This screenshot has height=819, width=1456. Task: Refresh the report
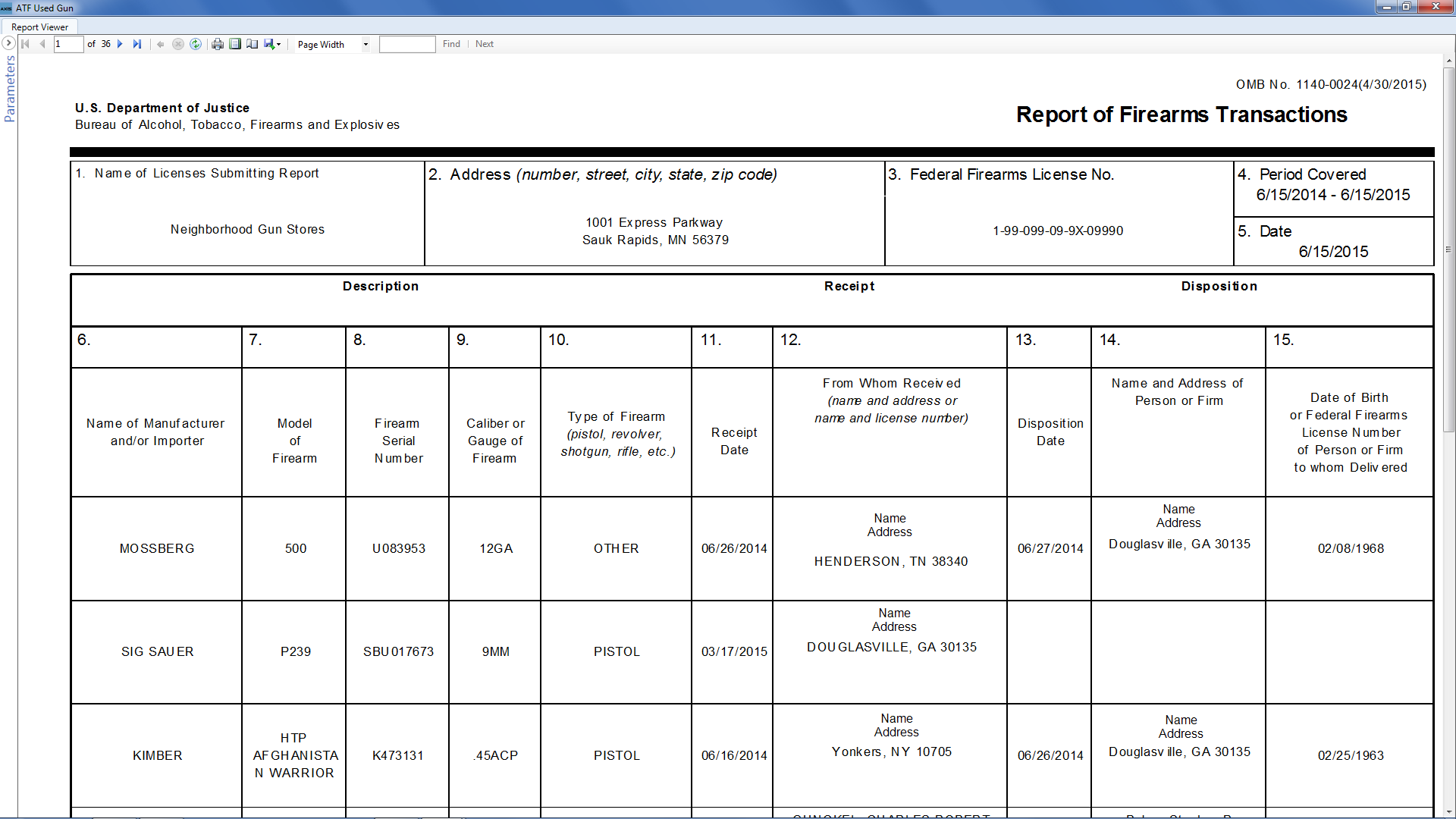click(196, 44)
